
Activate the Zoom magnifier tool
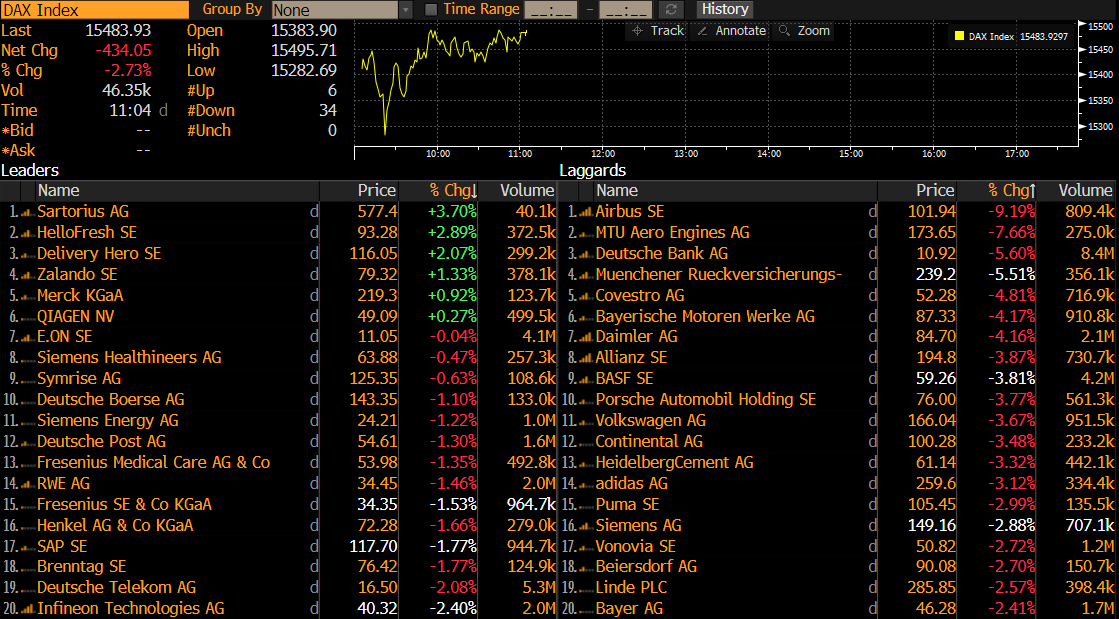coord(804,31)
